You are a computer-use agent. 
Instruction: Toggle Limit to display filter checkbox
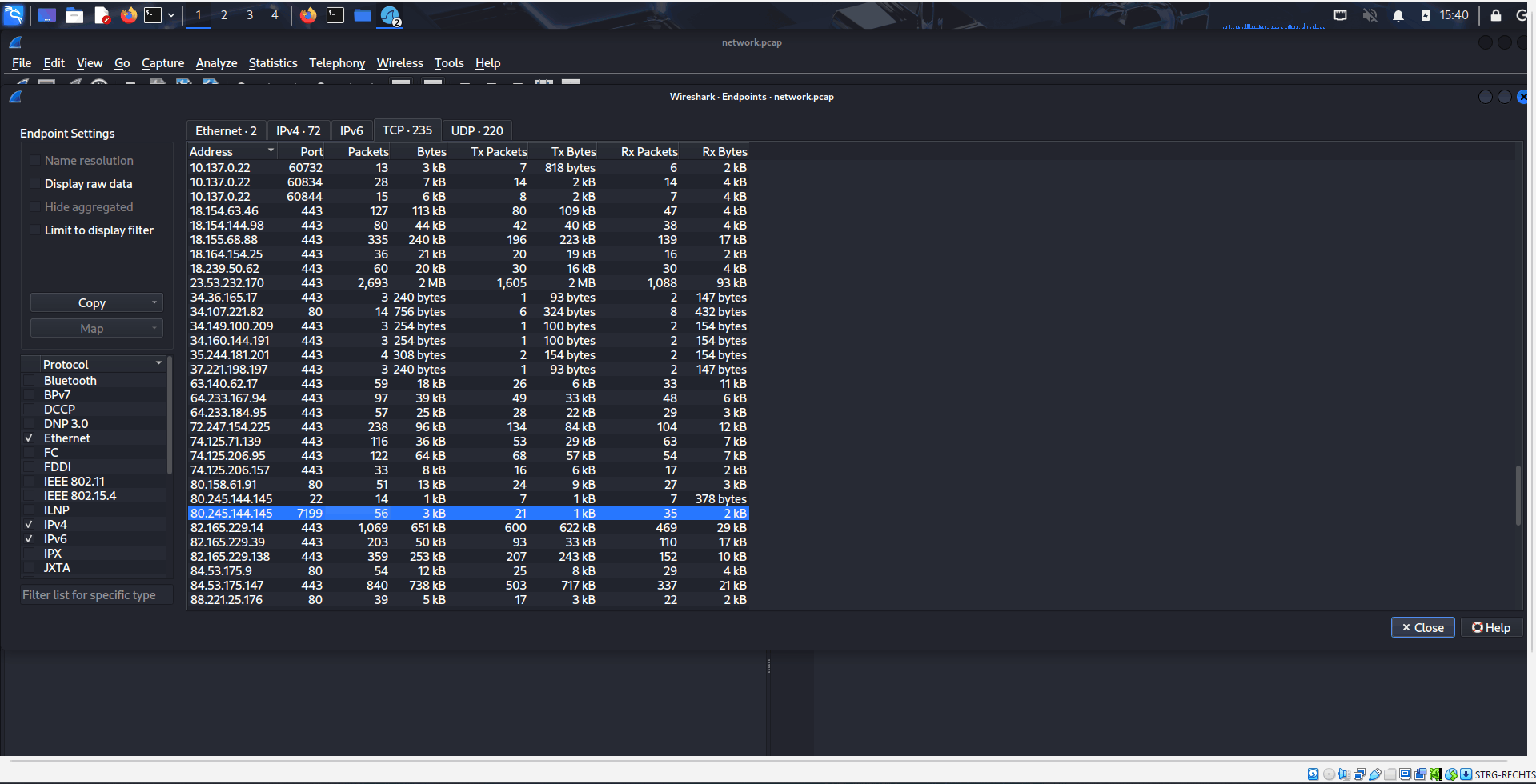(x=35, y=230)
